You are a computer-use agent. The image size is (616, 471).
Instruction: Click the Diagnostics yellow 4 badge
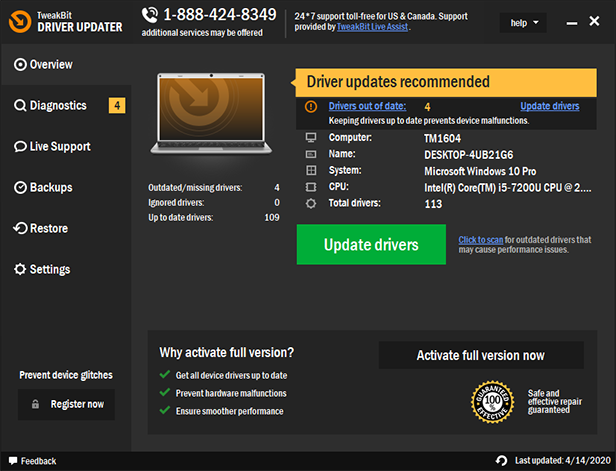[117, 105]
